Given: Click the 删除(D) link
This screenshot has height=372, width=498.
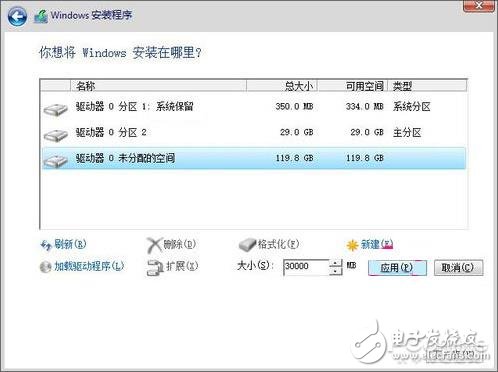Looking at the screenshot, I should point(179,244).
